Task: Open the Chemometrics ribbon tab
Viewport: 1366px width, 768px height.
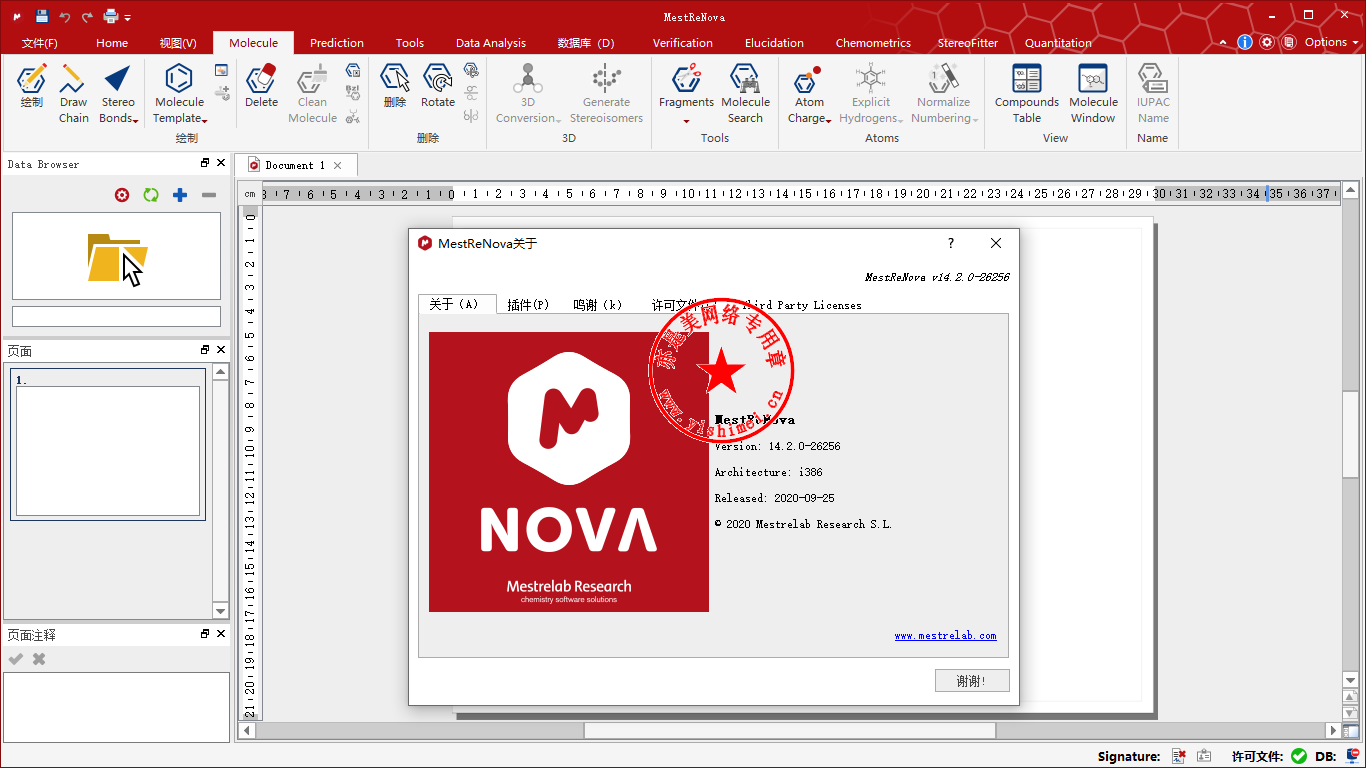Action: pos(873,43)
